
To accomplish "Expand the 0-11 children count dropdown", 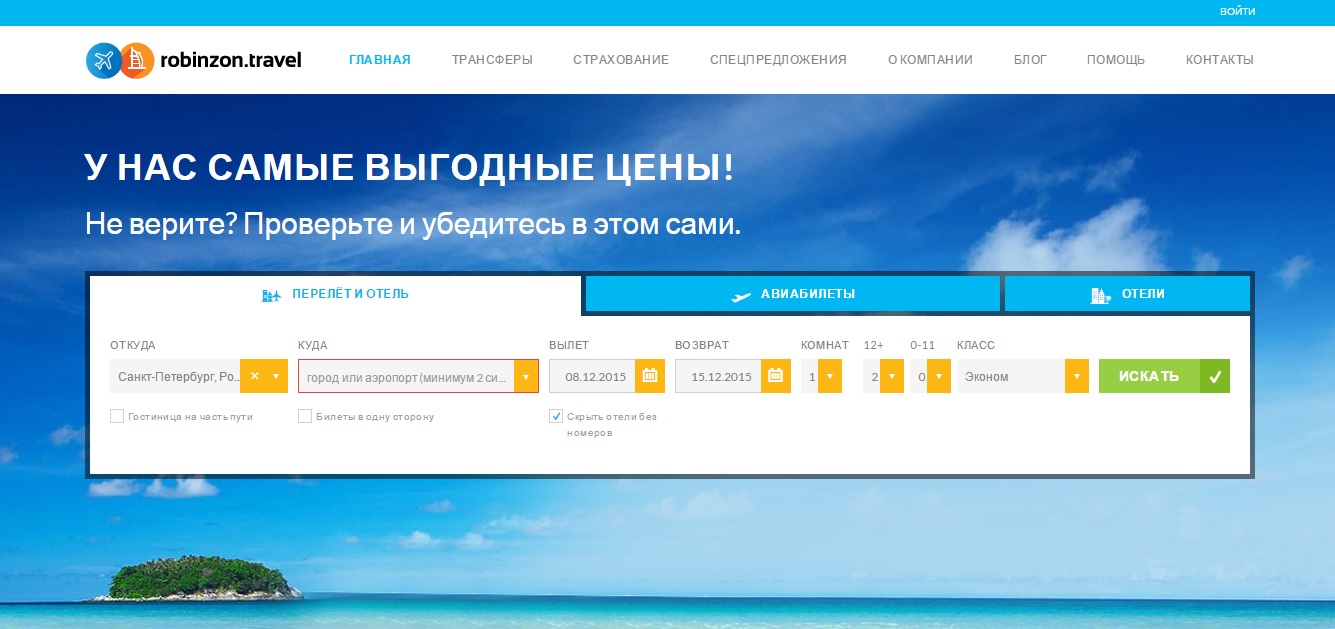I will 939,376.
